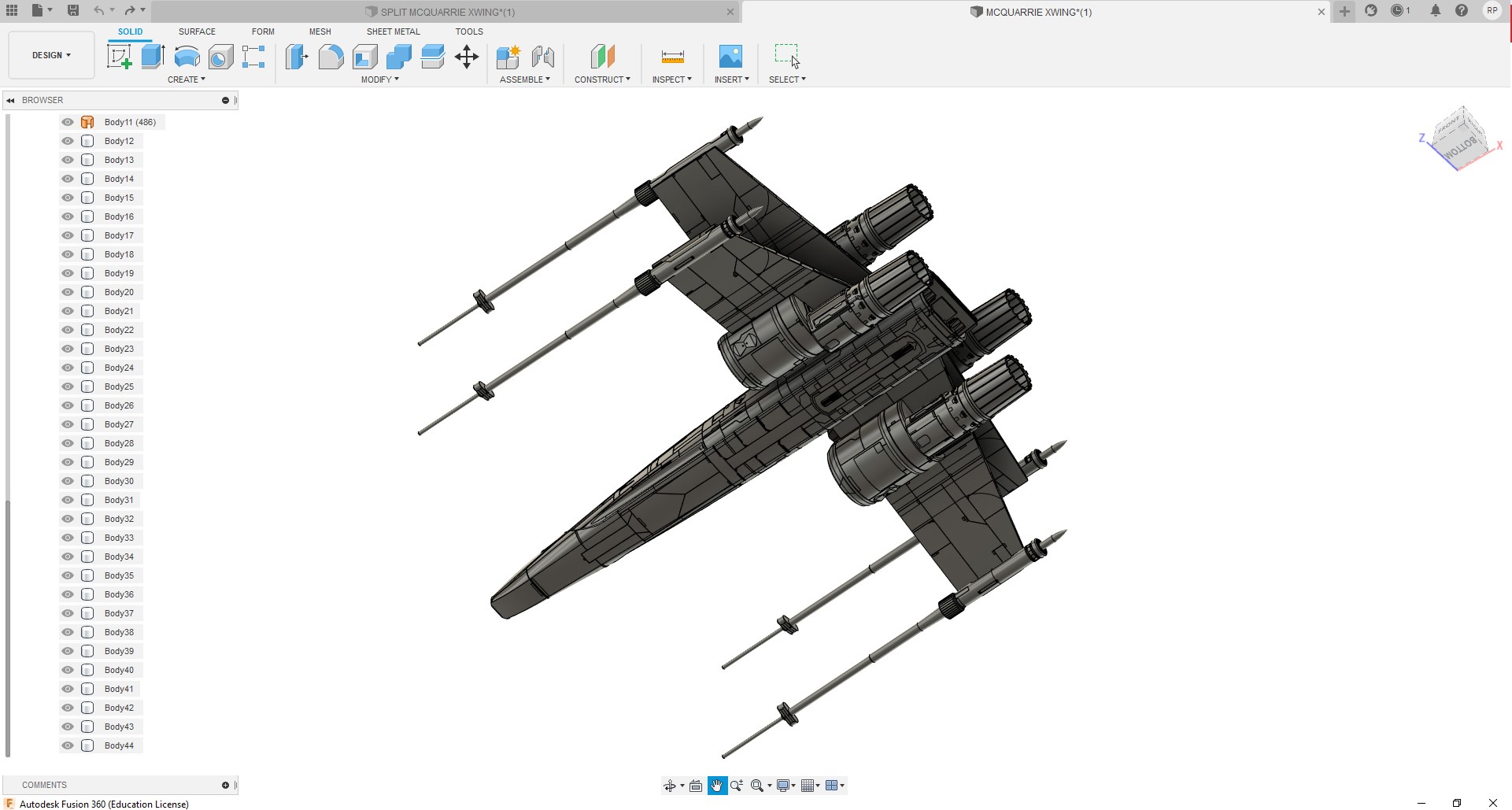Switch to the FORM tab

263,31
